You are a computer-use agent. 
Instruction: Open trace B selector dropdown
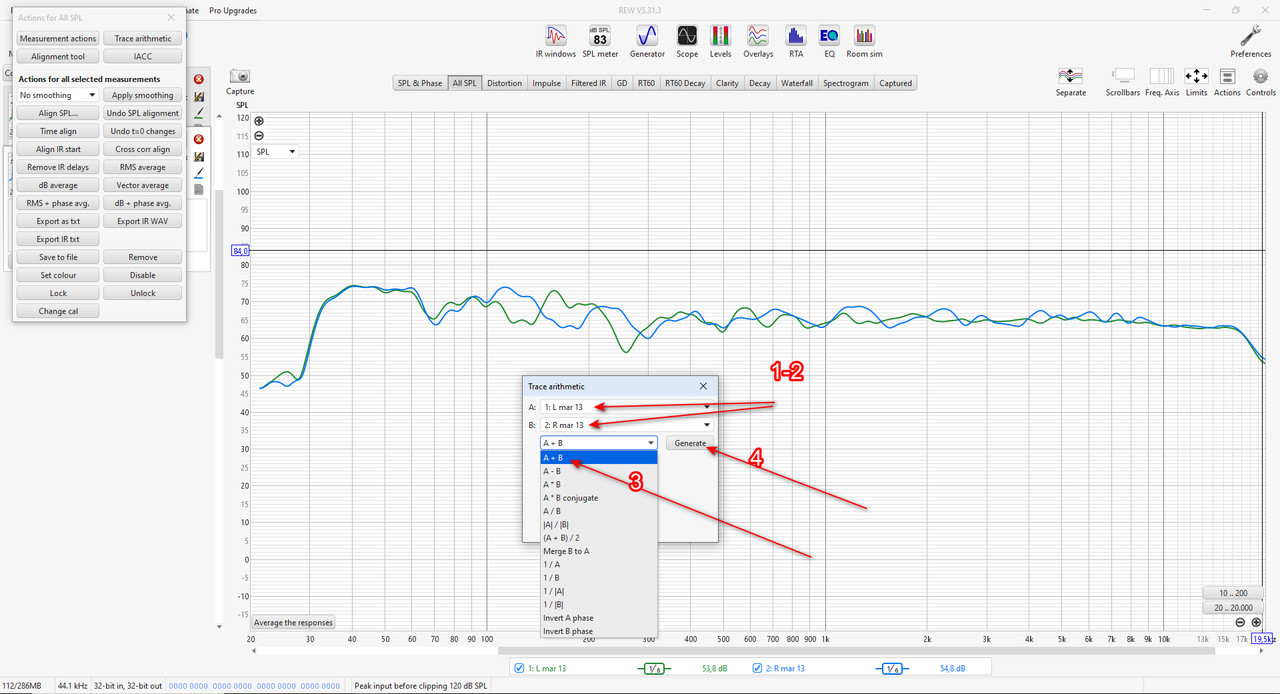click(x=626, y=425)
